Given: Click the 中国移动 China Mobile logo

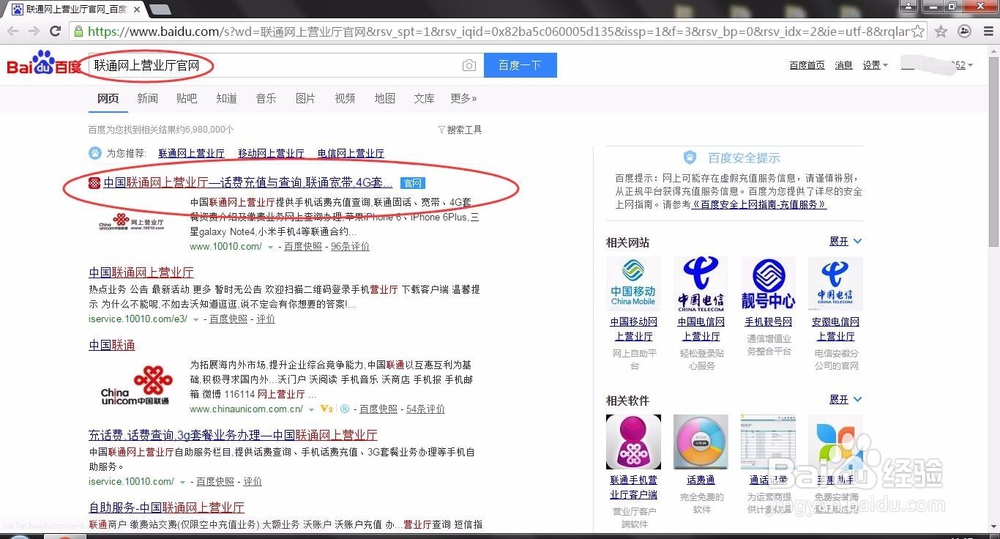Looking at the screenshot, I should pyautogui.click(x=633, y=284).
